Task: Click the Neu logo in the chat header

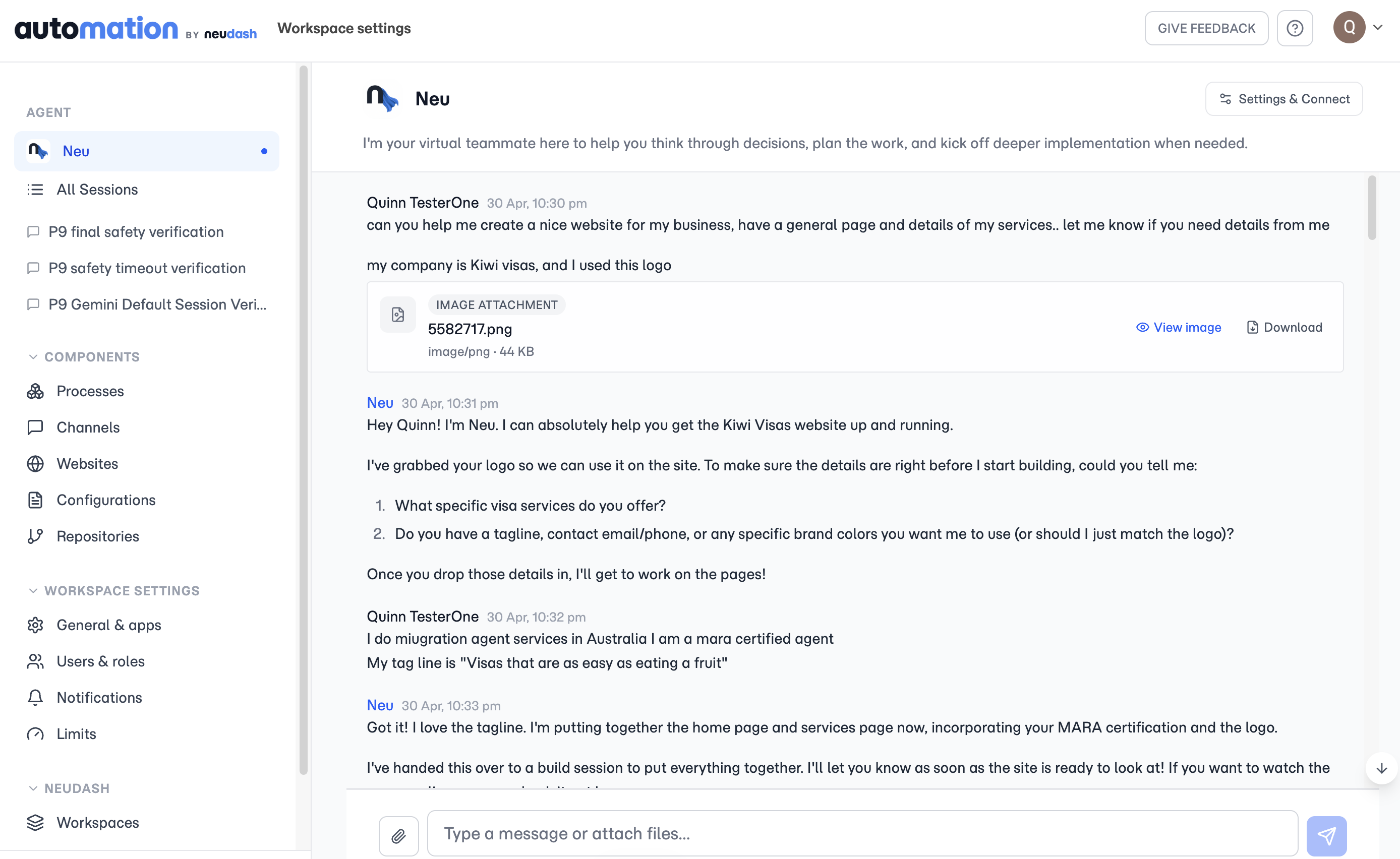Action: 382,98
